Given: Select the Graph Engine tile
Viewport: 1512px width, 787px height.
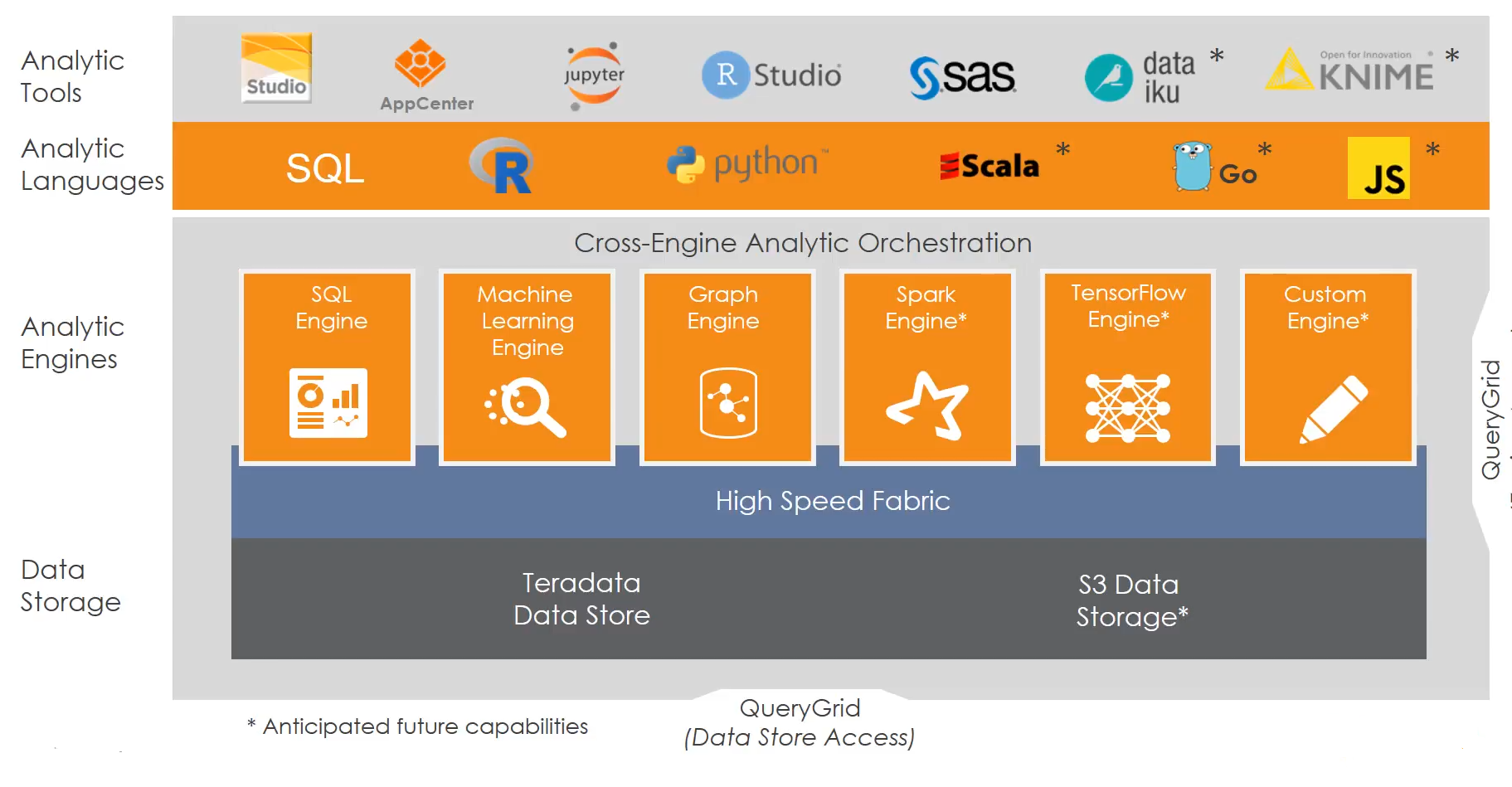Looking at the screenshot, I should [x=727, y=367].
